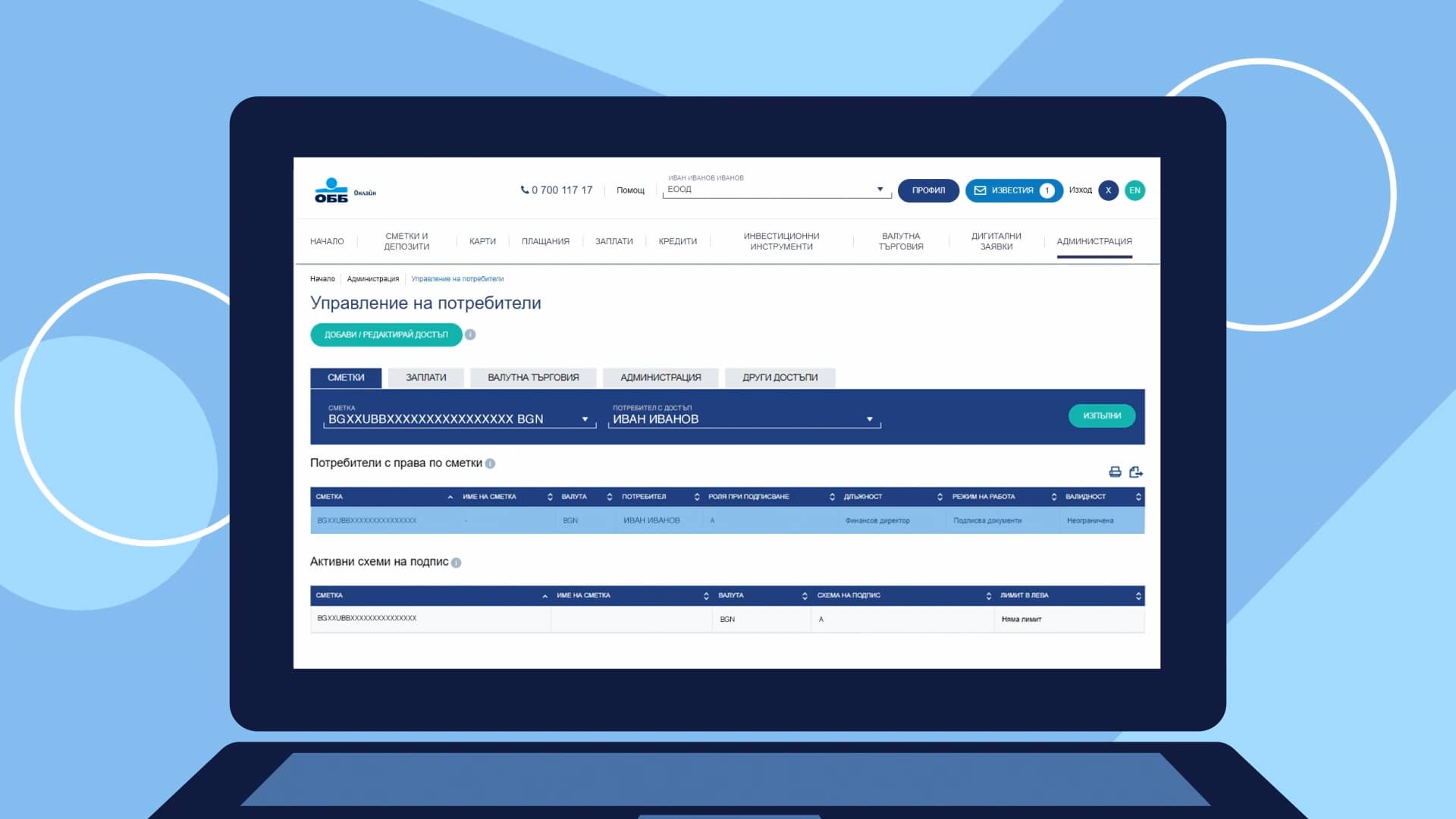The image size is (1456, 819).
Task: Open the ЕООД company selector dropdown
Action: click(879, 189)
